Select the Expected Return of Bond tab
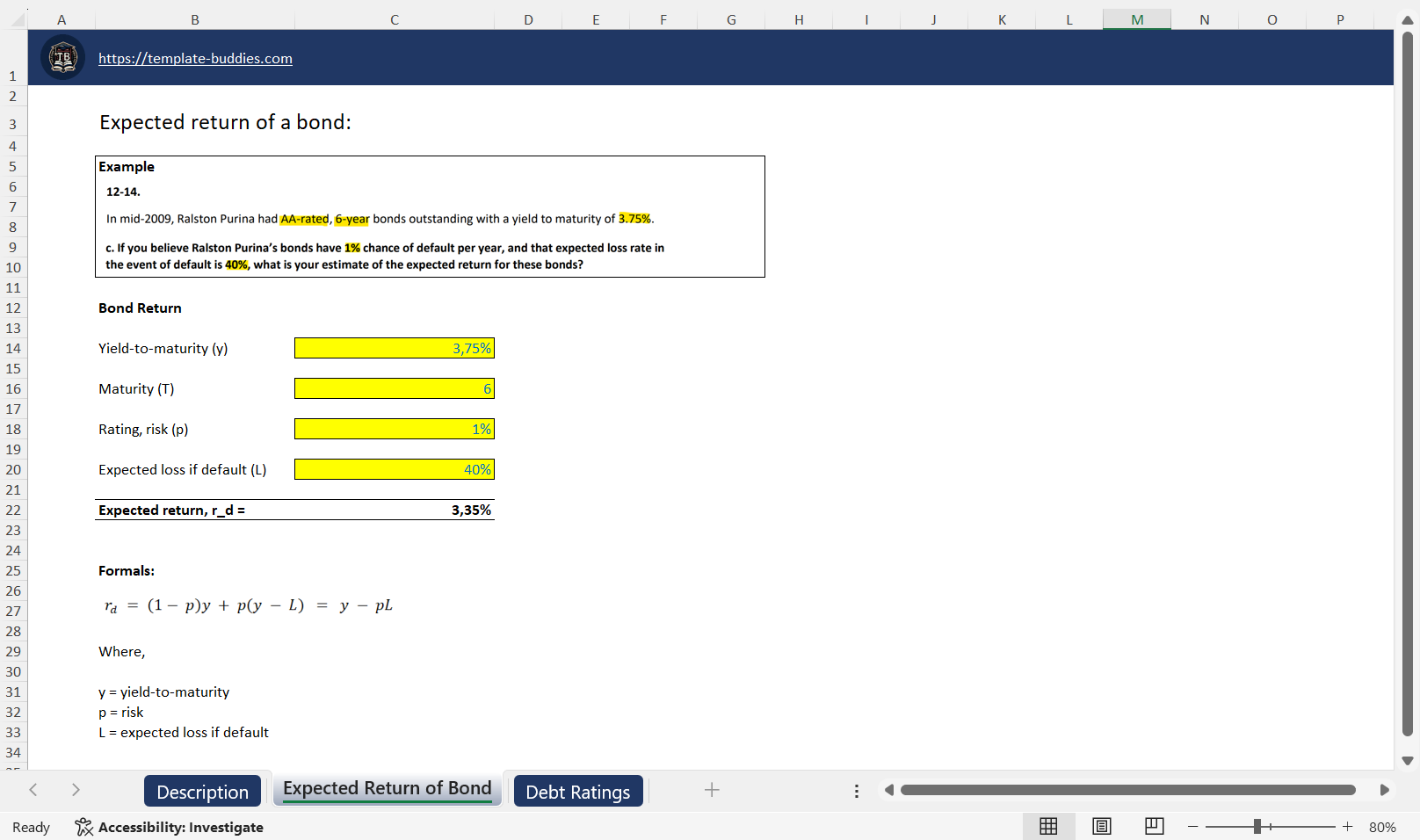The height and width of the screenshot is (840, 1420). (387, 788)
